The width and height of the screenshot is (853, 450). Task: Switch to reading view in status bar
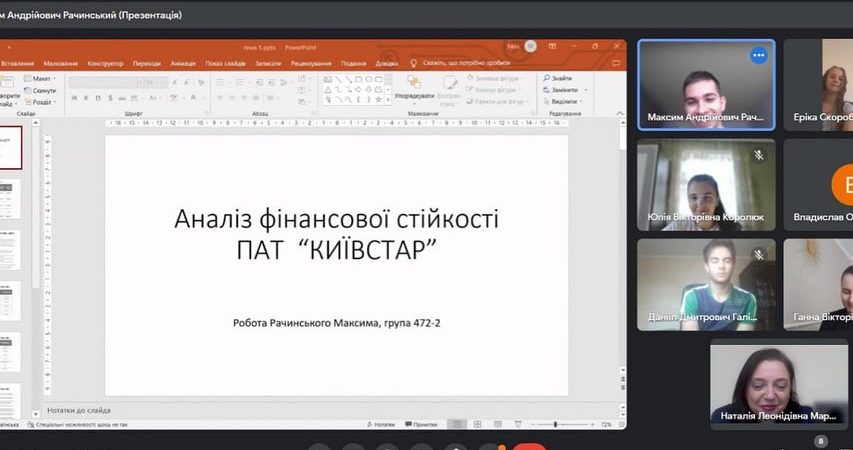[x=498, y=424]
